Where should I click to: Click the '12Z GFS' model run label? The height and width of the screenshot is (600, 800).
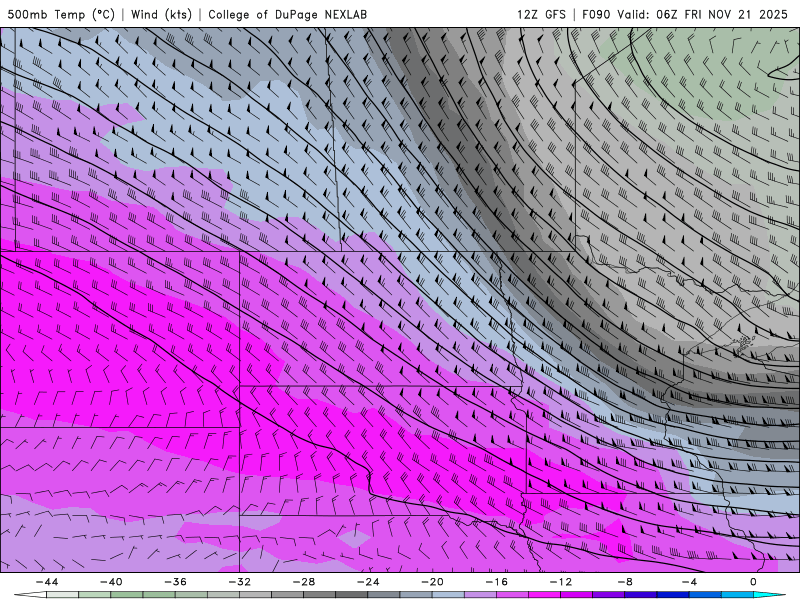tap(541, 14)
